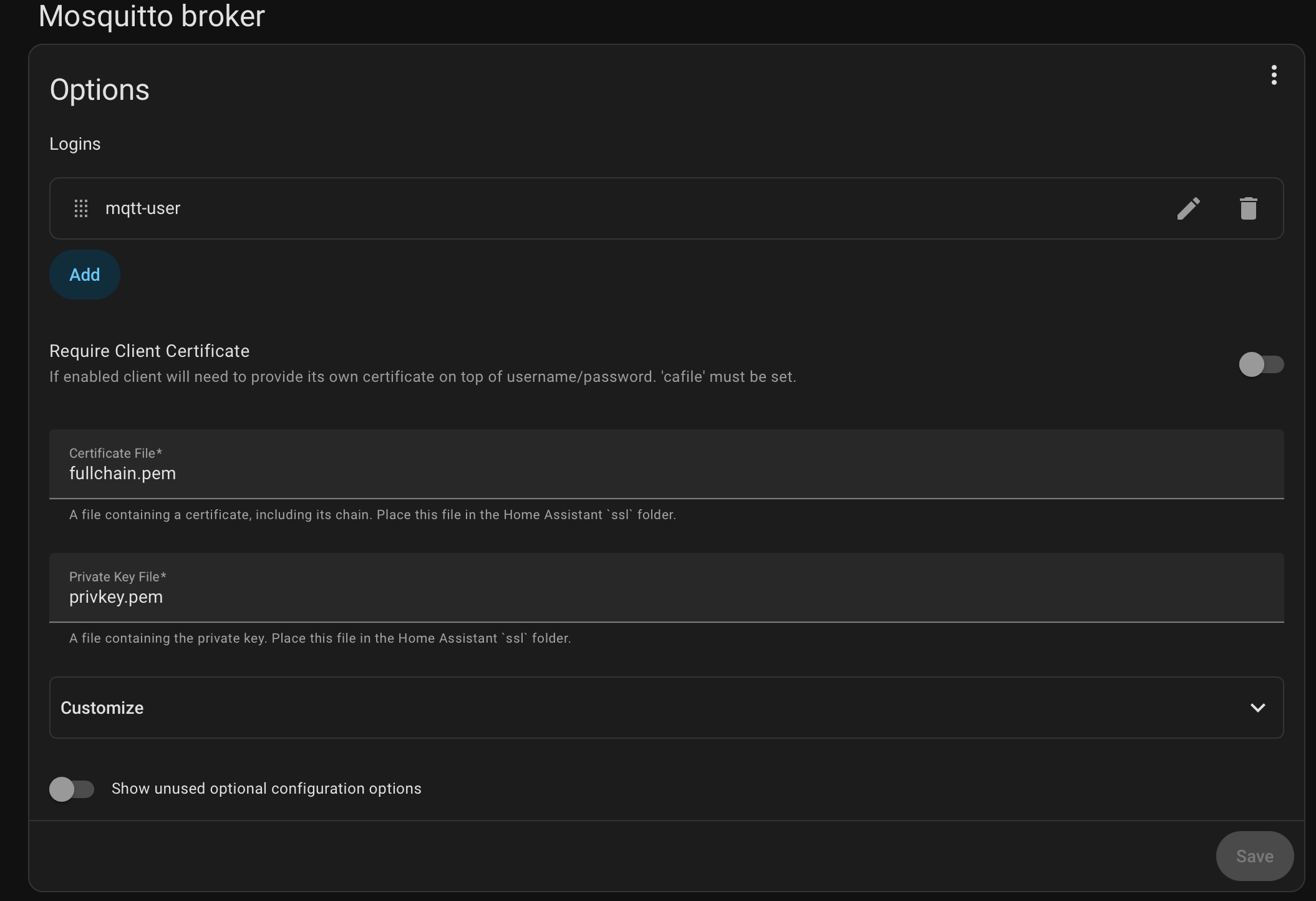Click the Options card heading

tap(100, 90)
